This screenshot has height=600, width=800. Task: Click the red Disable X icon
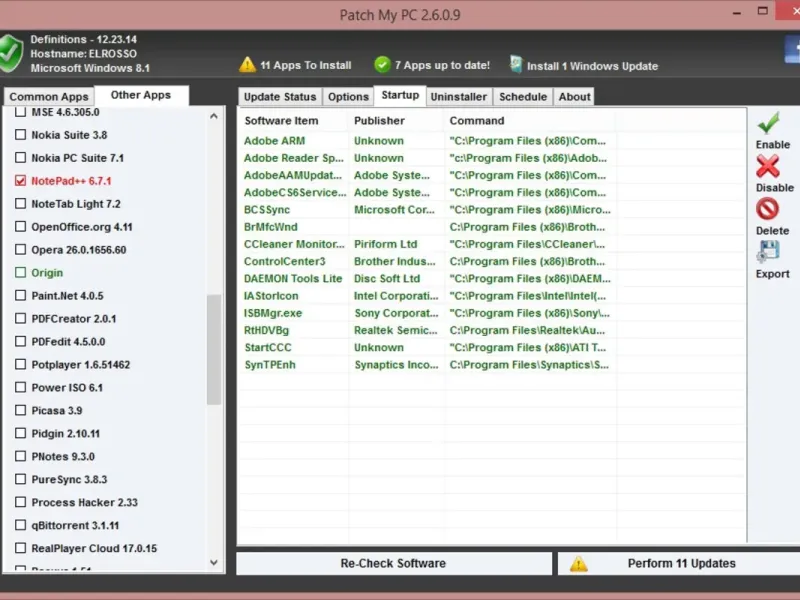click(768, 166)
